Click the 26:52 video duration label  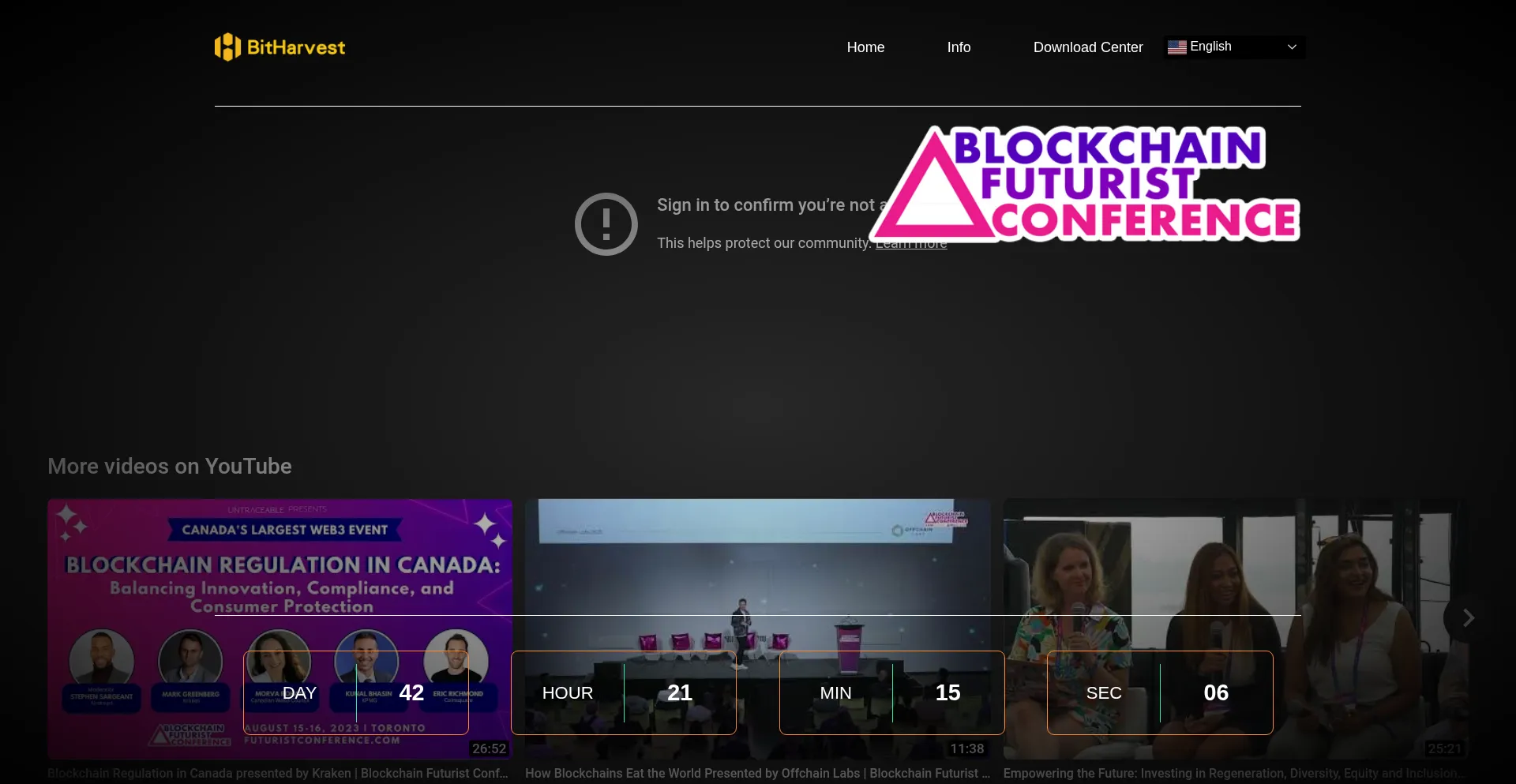490,748
